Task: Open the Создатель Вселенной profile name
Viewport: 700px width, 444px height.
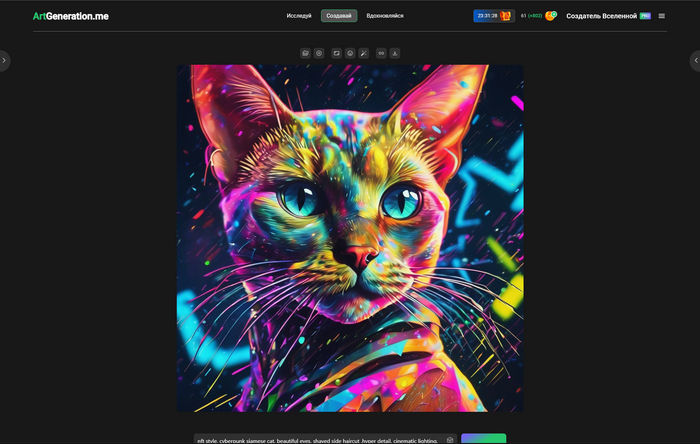Action: click(601, 16)
